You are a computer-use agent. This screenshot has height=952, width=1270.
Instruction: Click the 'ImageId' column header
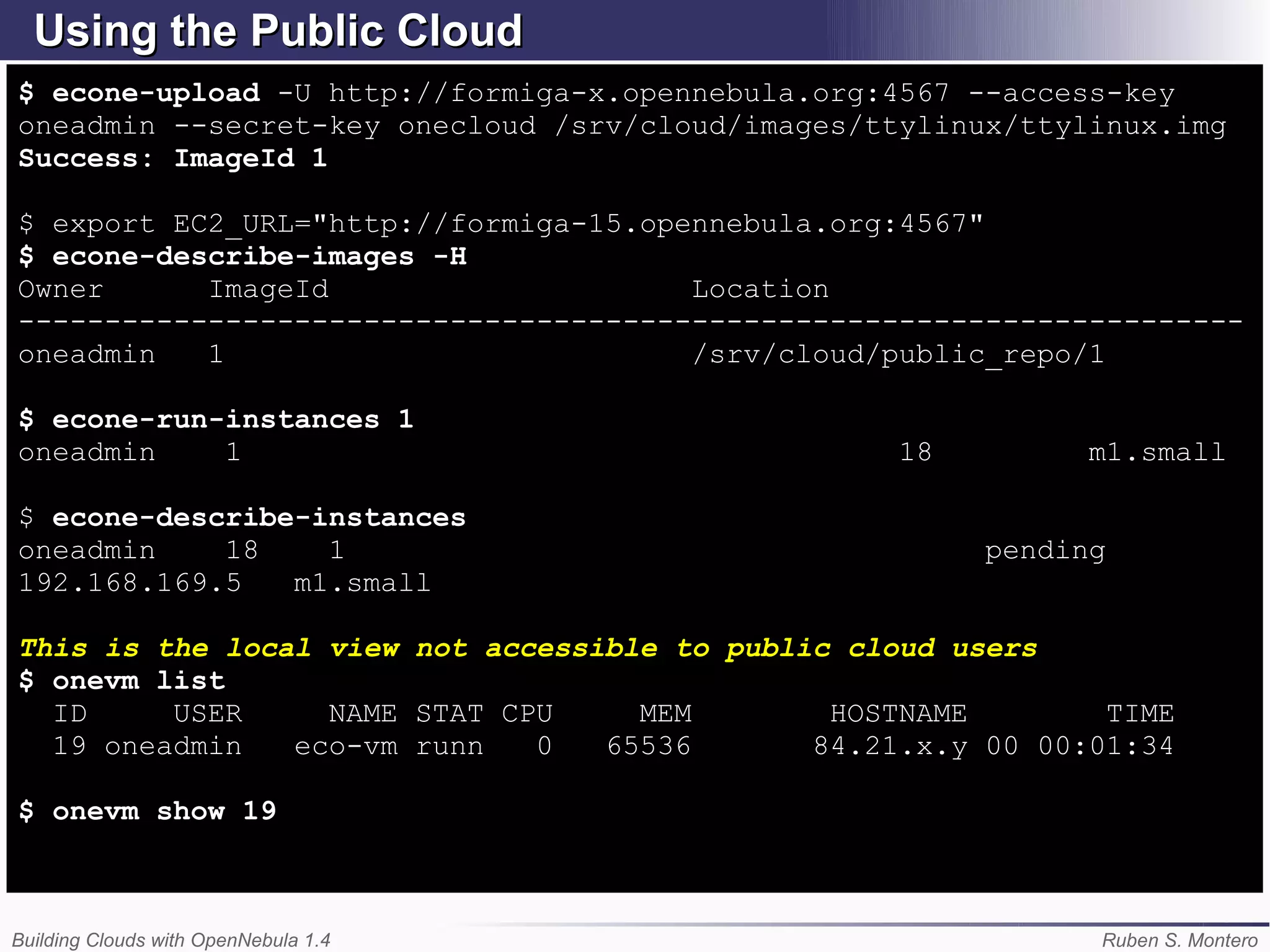[x=269, y=290]
